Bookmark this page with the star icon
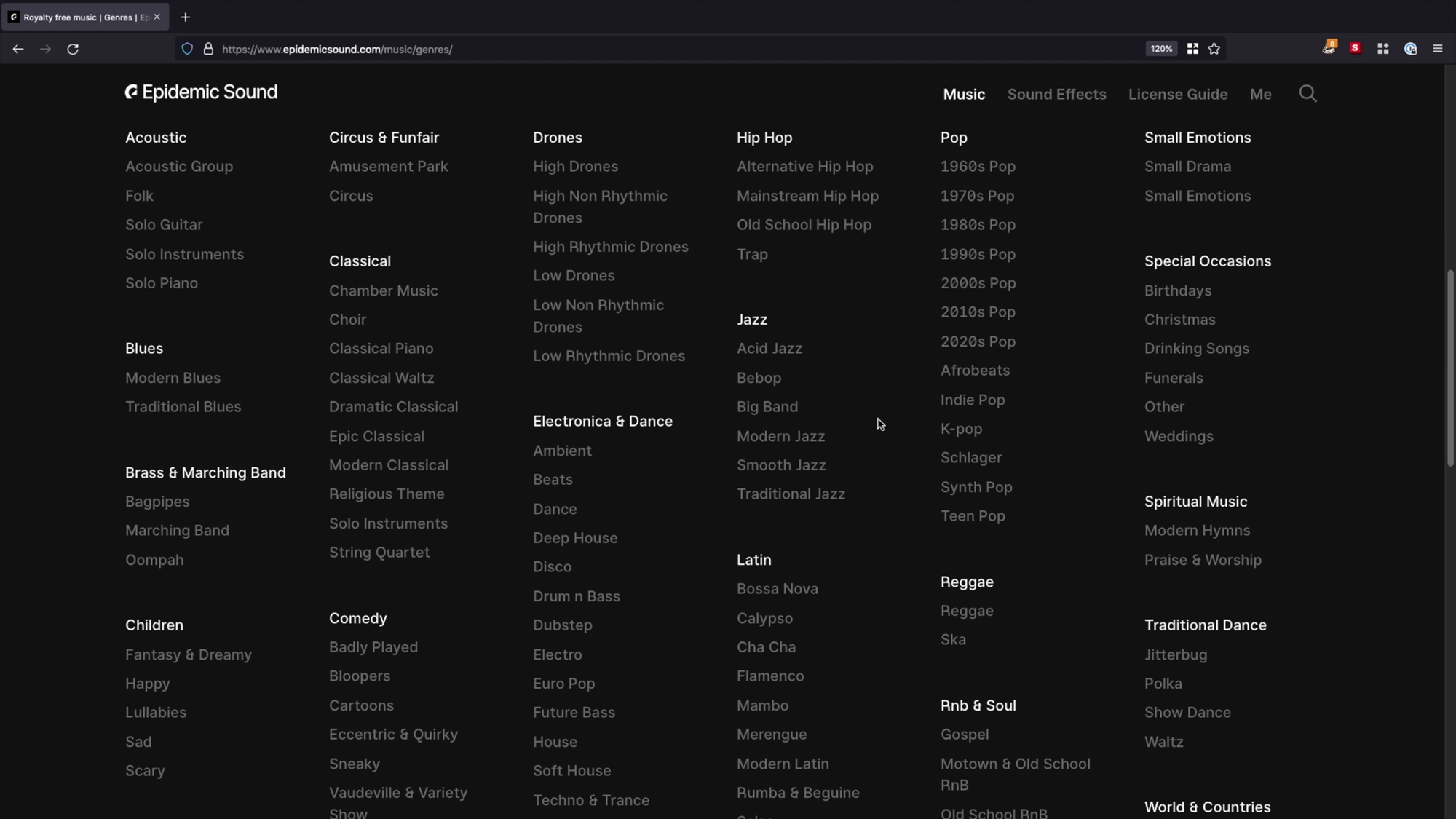 coord(1214,49)
